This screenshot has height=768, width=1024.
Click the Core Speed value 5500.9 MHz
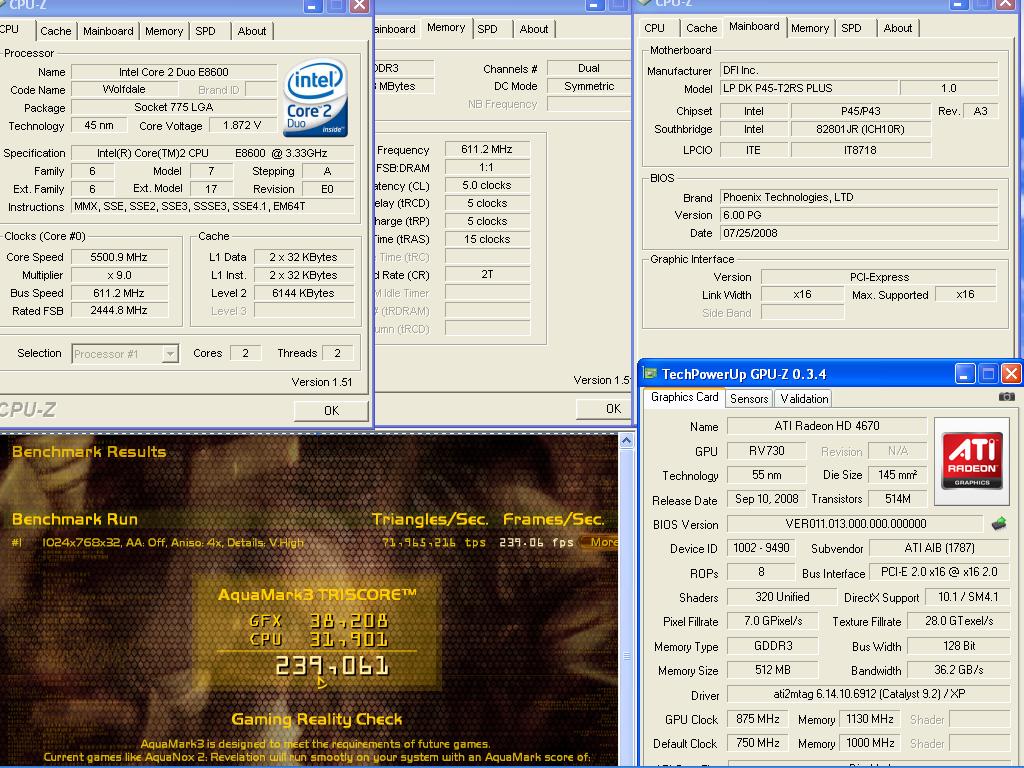[120, 257]
